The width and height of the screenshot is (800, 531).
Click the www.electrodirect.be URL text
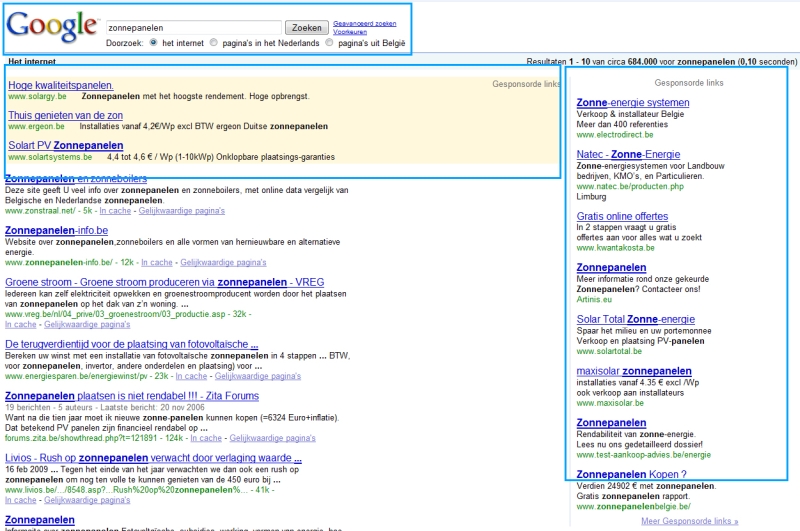pyautogui.click(x=615, y=135)
